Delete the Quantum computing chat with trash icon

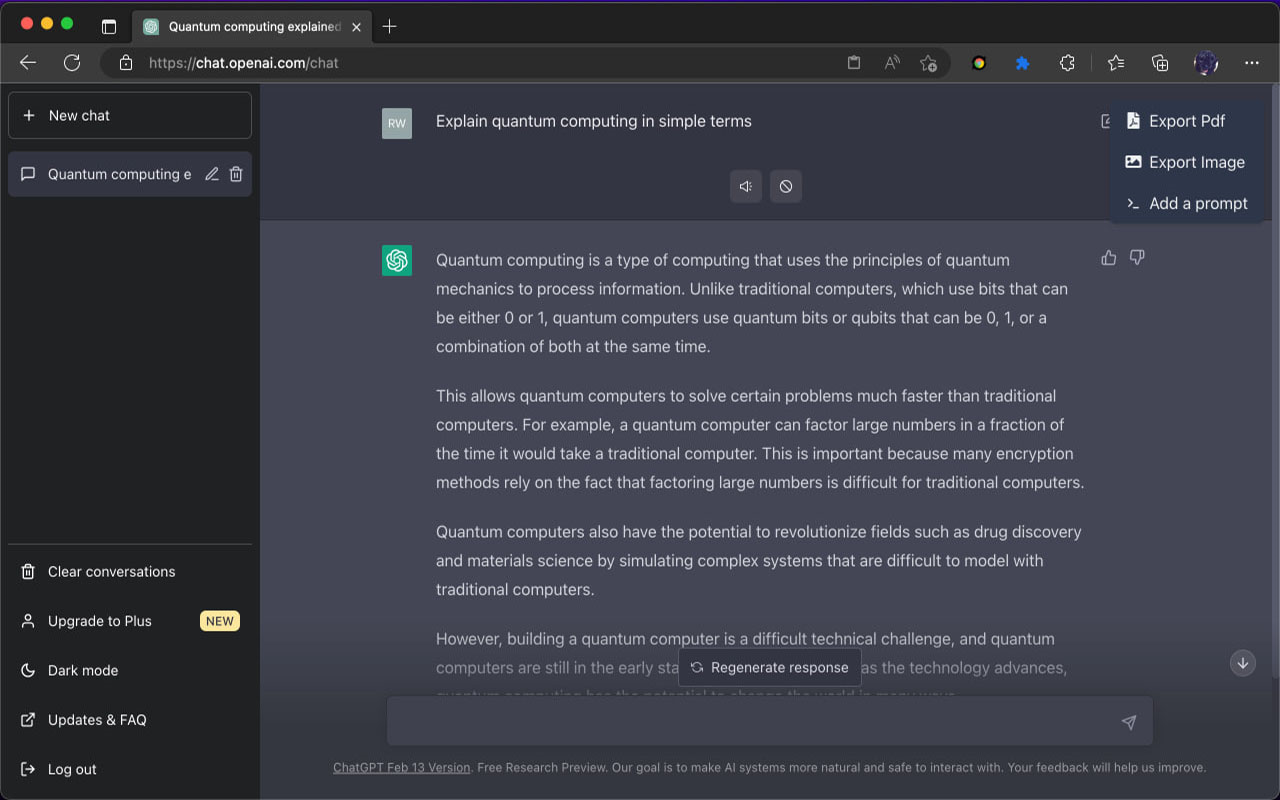236,174
